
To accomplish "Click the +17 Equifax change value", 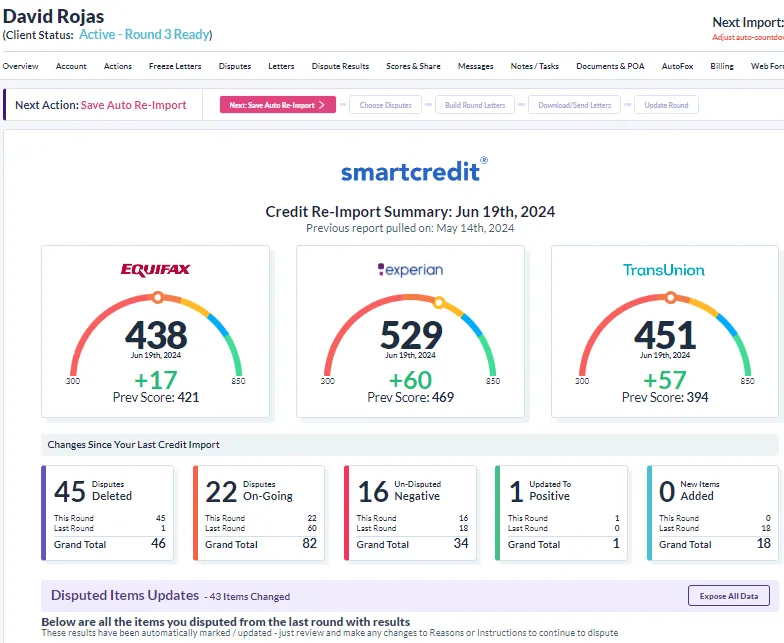I will pos(156,380).
